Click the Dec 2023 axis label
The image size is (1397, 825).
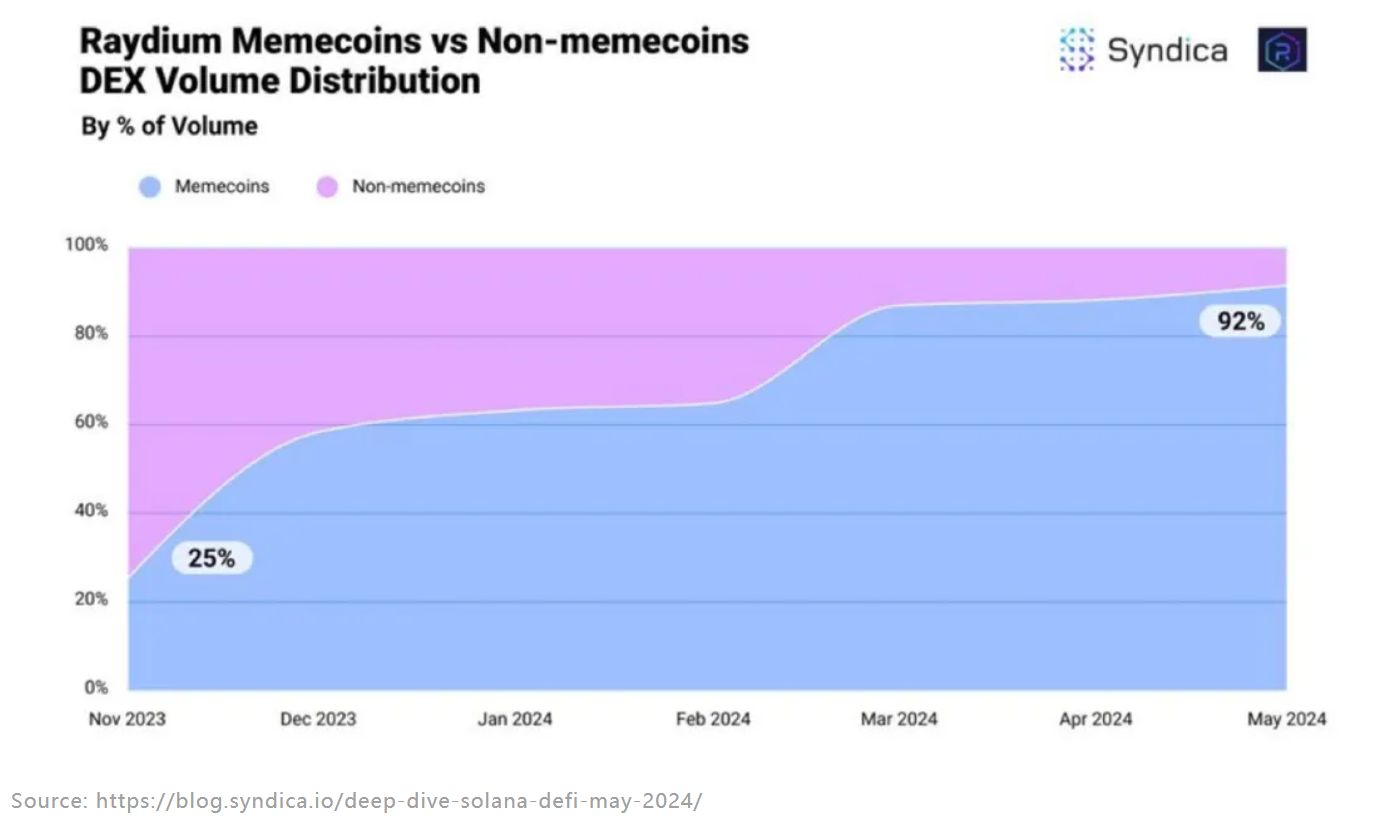point(318,719)
